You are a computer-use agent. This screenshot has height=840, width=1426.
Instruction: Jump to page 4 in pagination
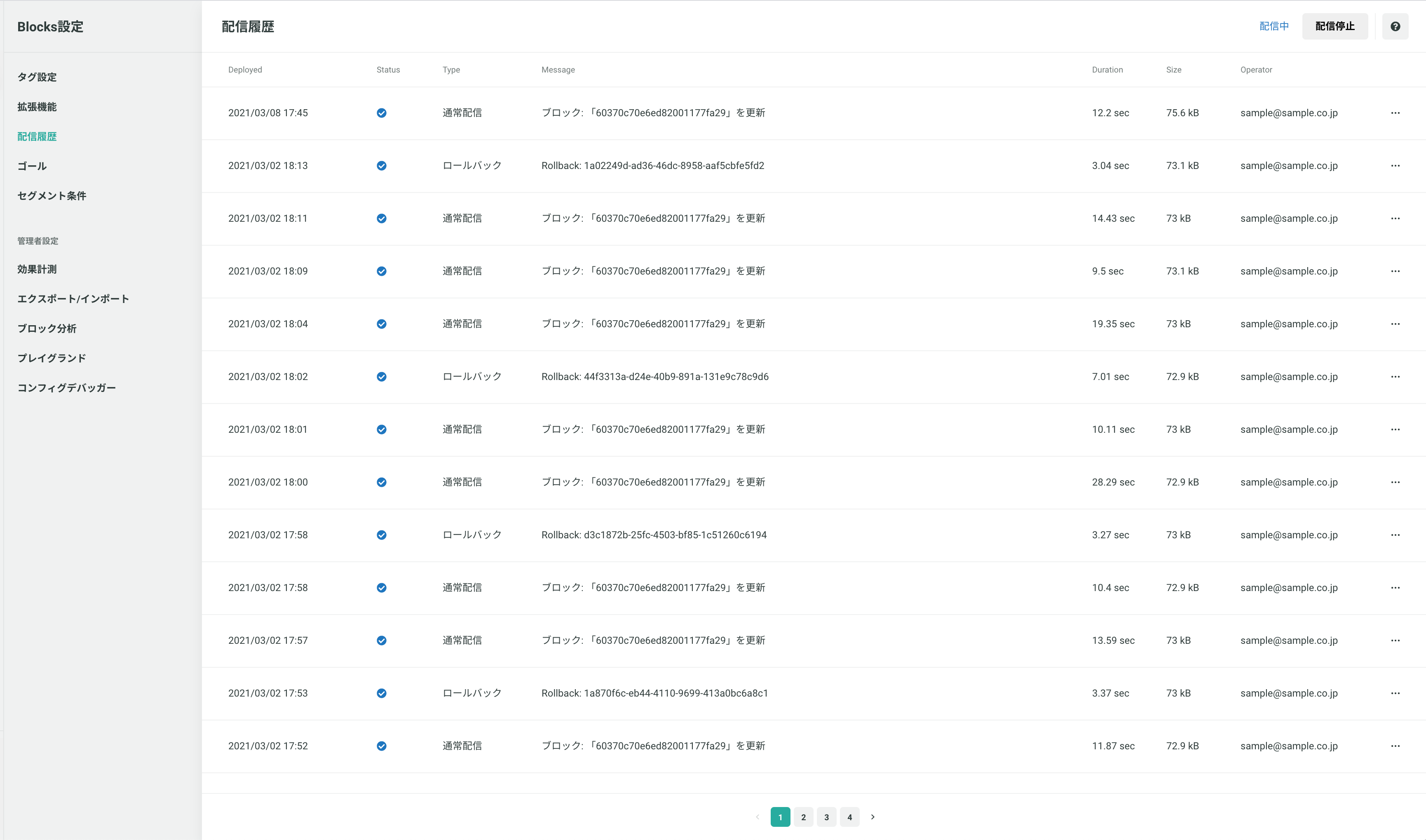coord(849,817)
